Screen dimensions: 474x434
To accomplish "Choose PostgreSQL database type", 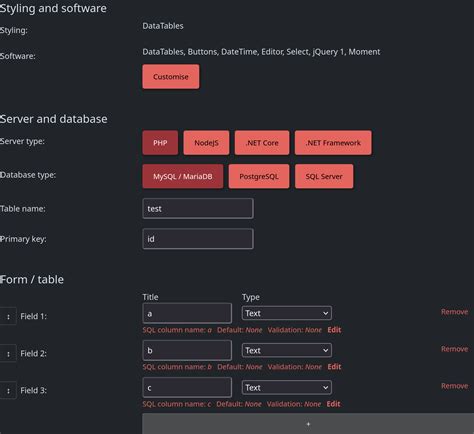I will pyautogui.click(x=259, y=176).
